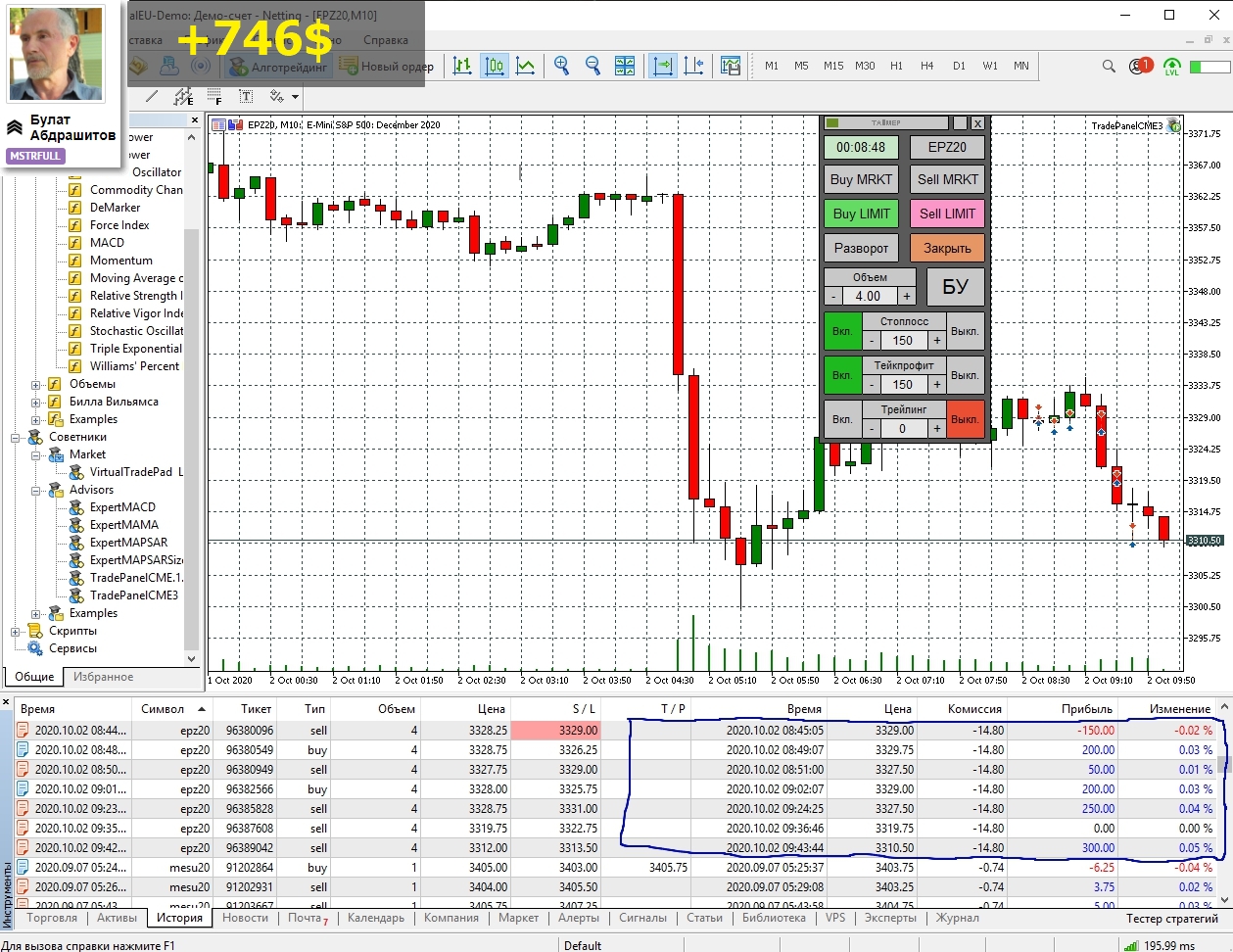This screenshot has width=1233, height=952.
Task: Click the green LVL icon
Action: coord(1172,67)
